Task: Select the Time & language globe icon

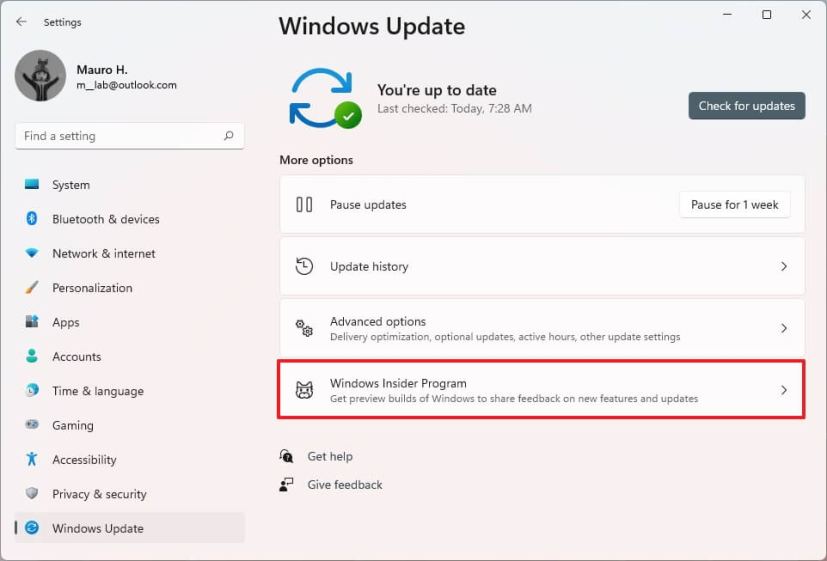Action: tap(32, 390)
